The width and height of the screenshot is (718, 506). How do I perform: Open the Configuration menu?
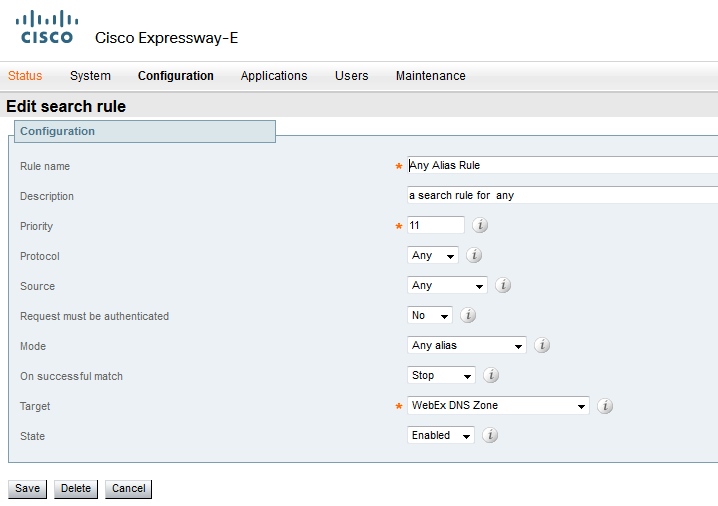tap(176, 76)
